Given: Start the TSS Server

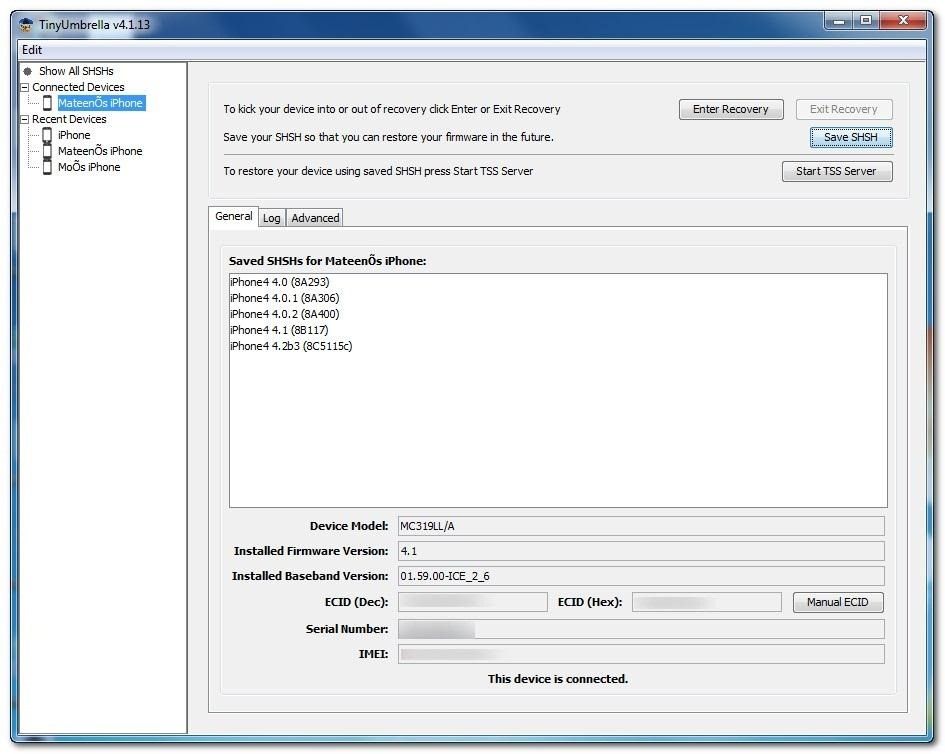Looking at the screenshot, I should point(836,171).
